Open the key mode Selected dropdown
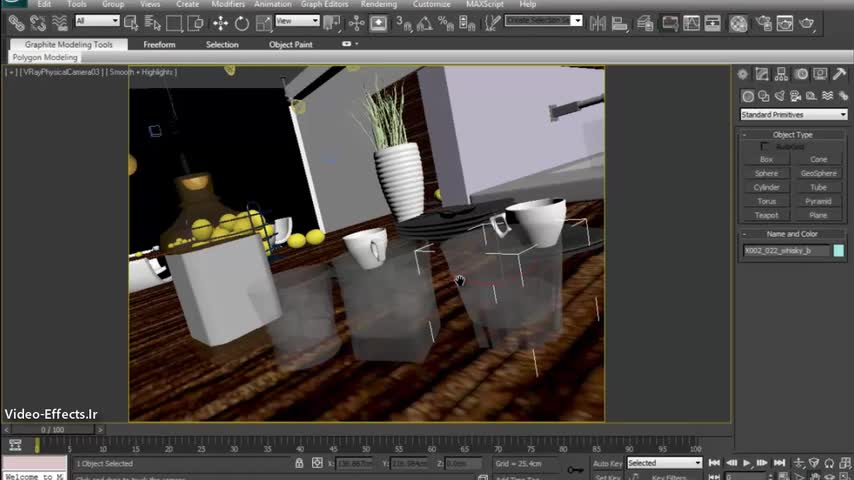 click(x=664, y=463)
